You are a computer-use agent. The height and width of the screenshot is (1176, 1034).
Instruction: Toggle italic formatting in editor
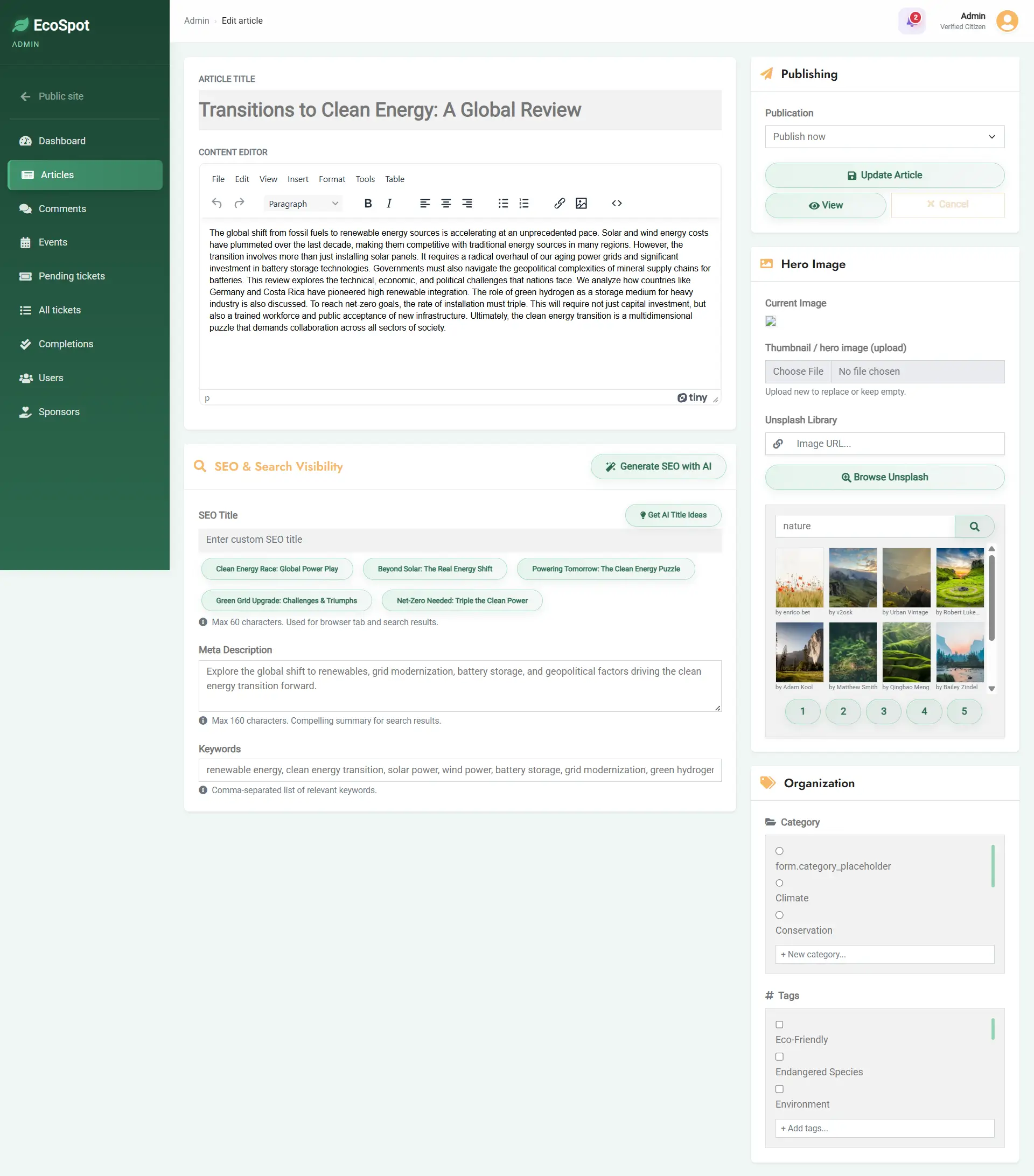389,203
